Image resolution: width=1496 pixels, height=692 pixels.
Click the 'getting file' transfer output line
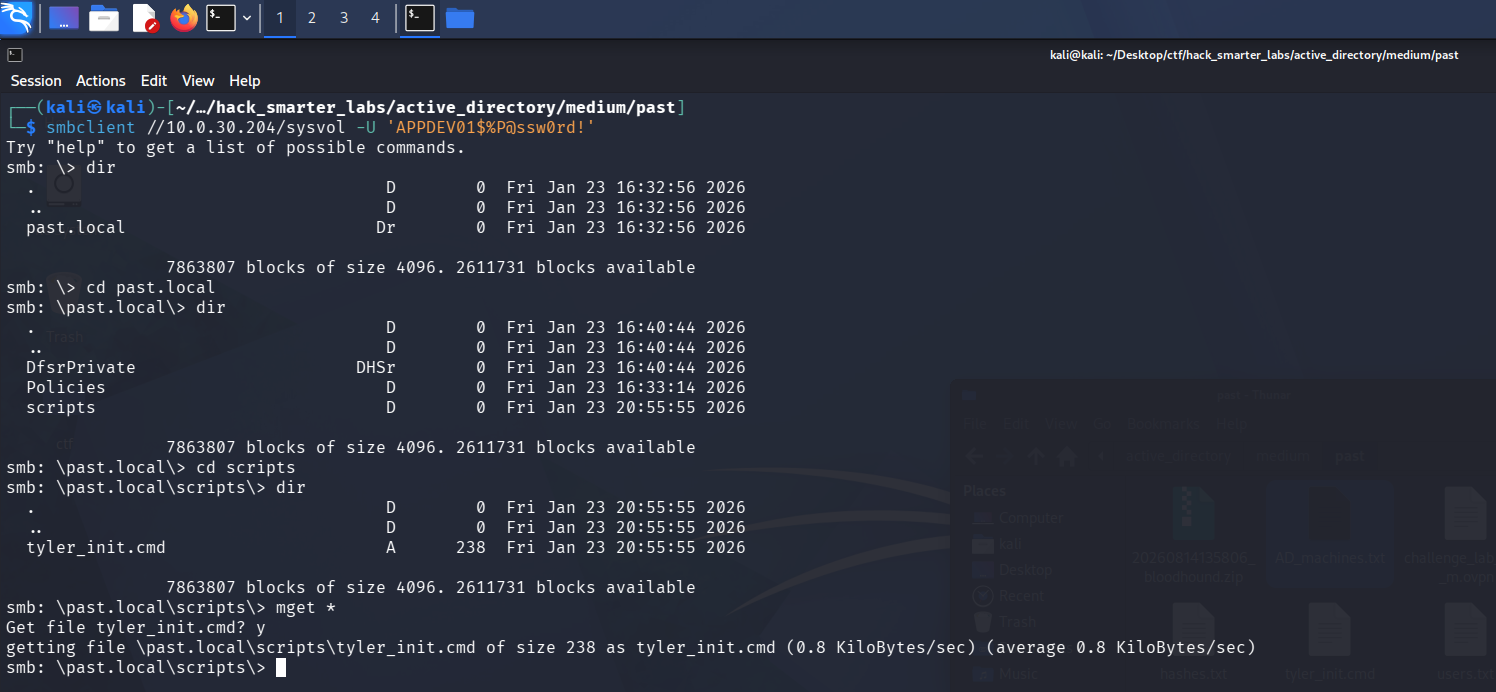(x=630, y=647)
